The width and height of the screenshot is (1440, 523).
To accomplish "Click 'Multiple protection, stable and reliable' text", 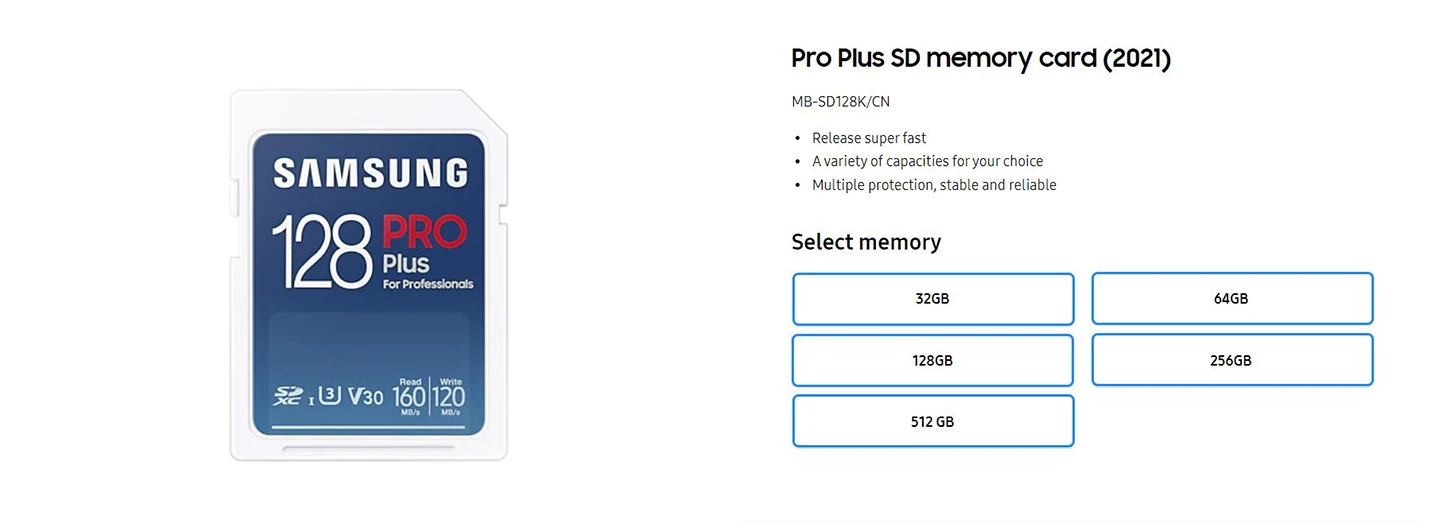I will [x=934, y=185].
